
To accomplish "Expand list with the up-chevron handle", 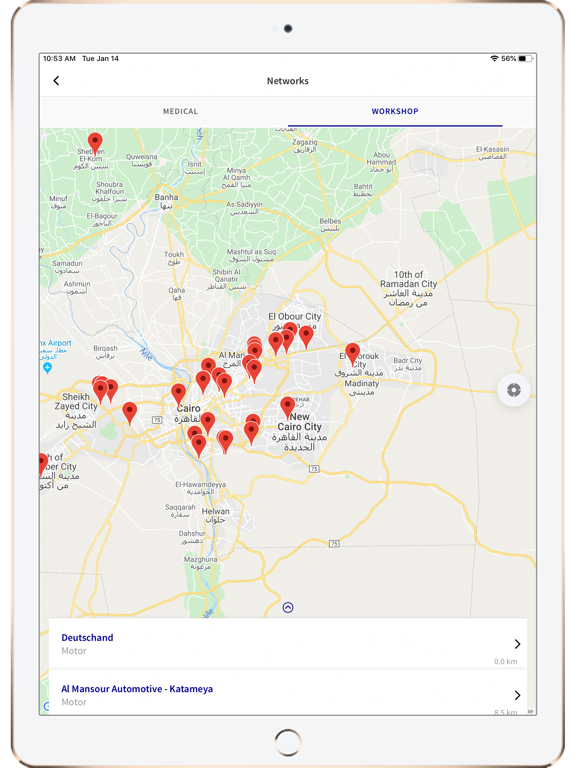I will click(x=288, y=607).
